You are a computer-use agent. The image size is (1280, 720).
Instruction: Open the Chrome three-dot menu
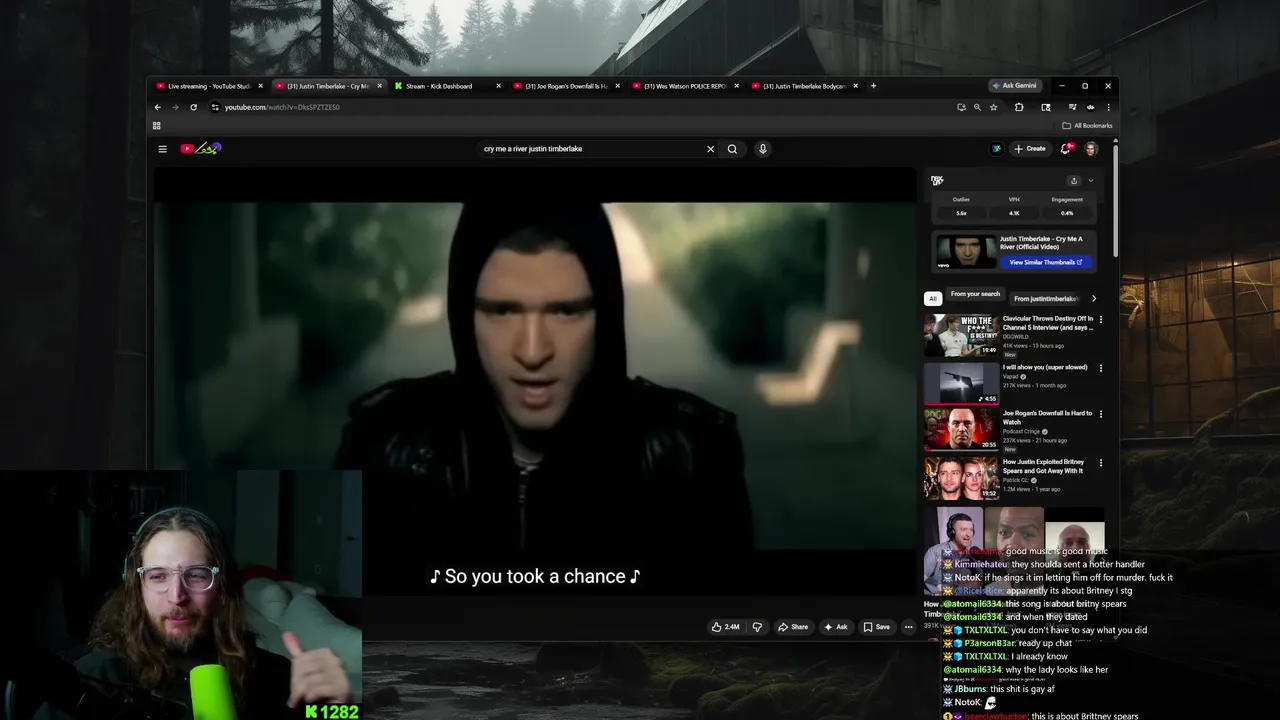(x=1108, y=107)
